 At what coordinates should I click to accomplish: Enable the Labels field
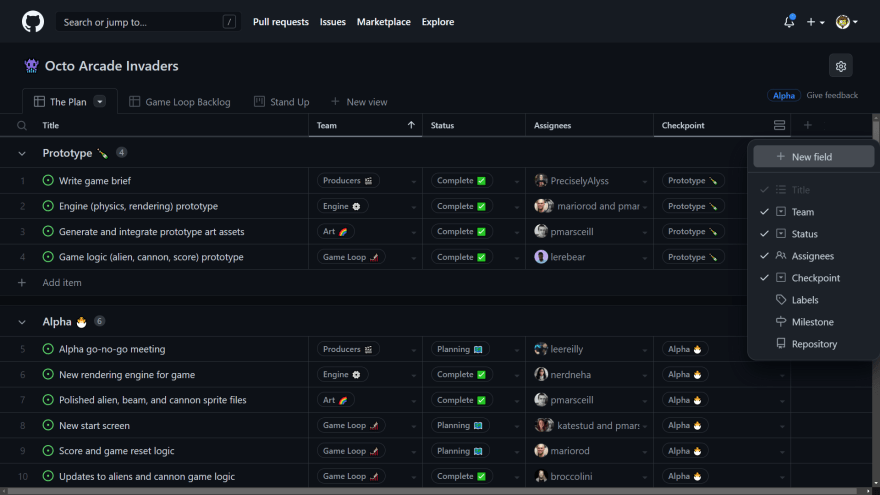813,300
